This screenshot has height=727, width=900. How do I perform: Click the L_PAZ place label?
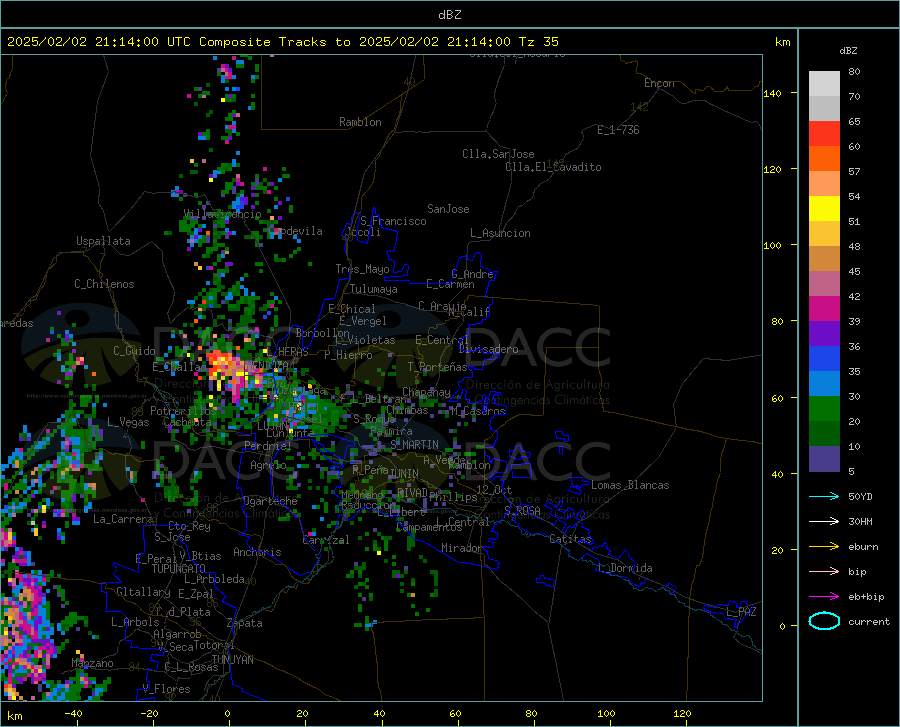741,612
